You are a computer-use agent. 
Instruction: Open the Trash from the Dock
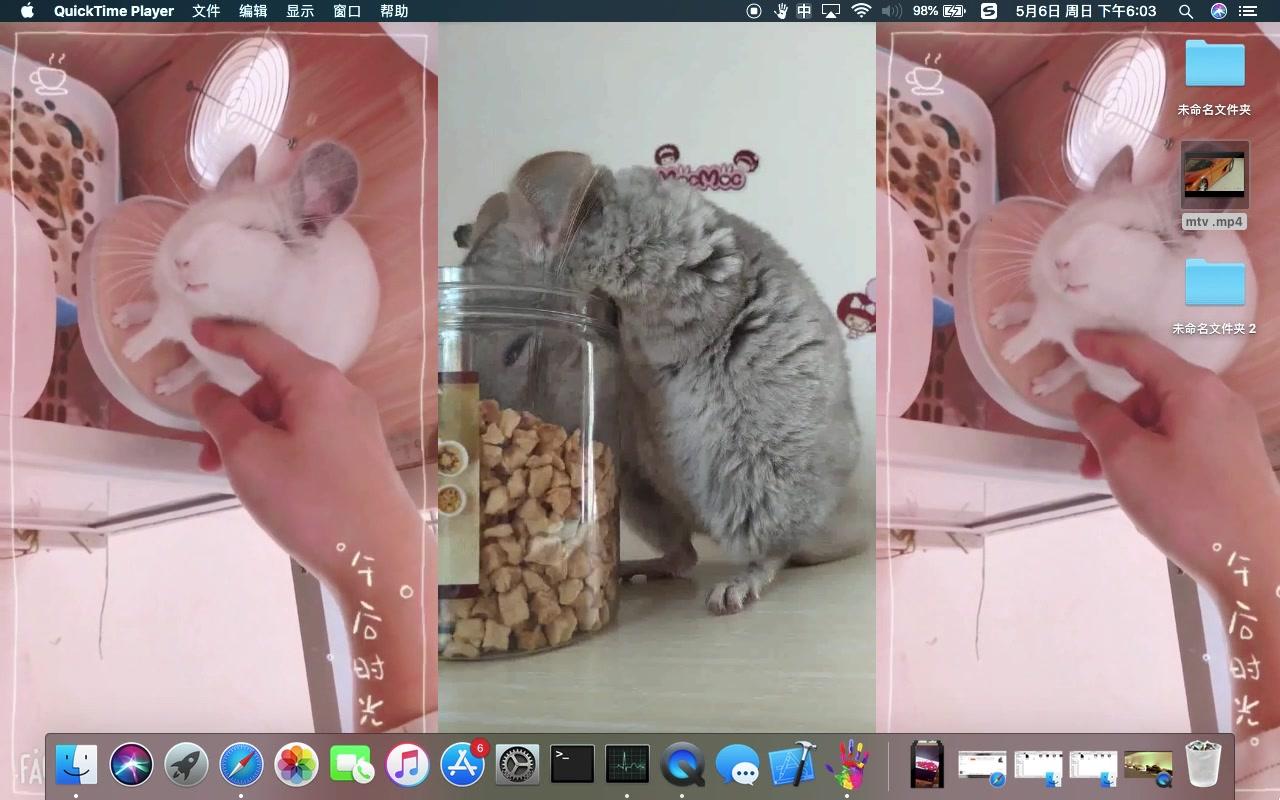pyautogui.click(x=1201, y=765)
